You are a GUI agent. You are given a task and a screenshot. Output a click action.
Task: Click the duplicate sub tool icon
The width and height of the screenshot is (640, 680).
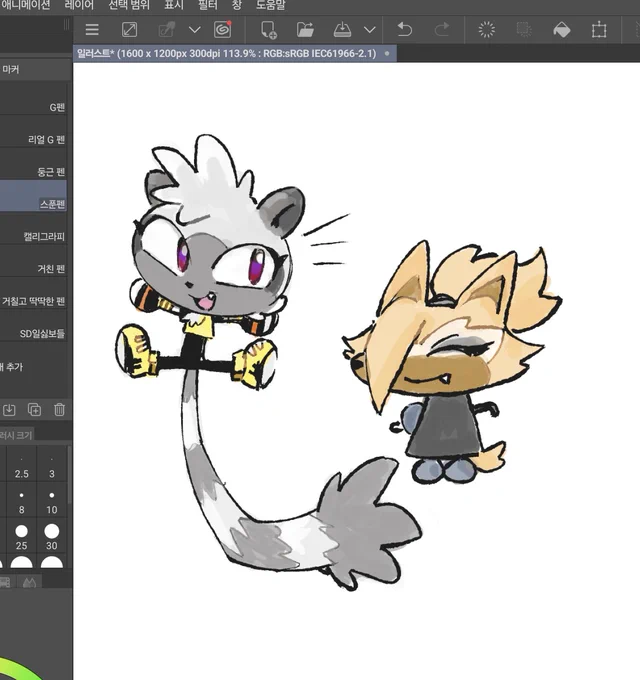34,409
